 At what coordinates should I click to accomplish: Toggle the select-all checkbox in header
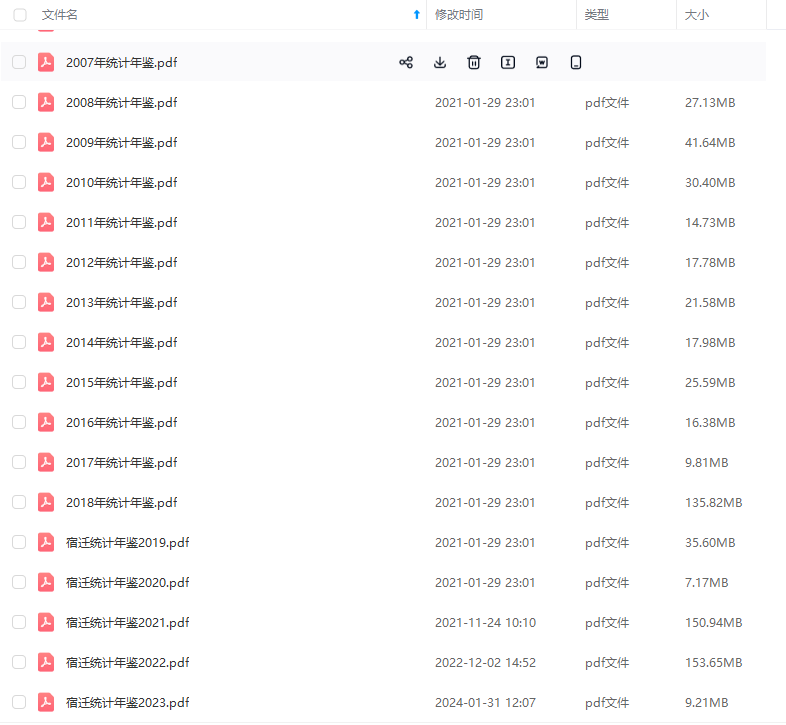20,15
